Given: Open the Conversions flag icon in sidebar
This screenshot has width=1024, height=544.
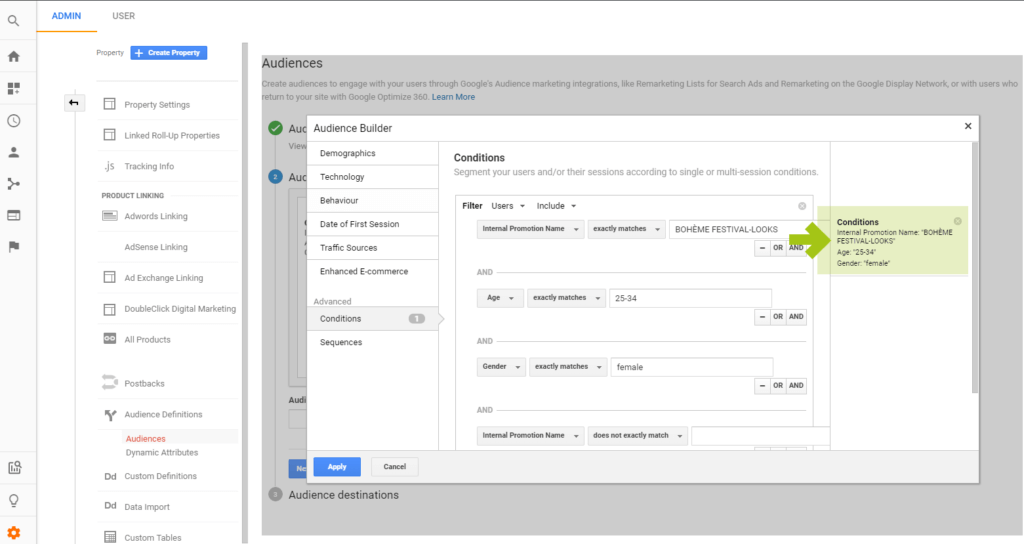Looking at the screenshot, I should pos(14,247).
